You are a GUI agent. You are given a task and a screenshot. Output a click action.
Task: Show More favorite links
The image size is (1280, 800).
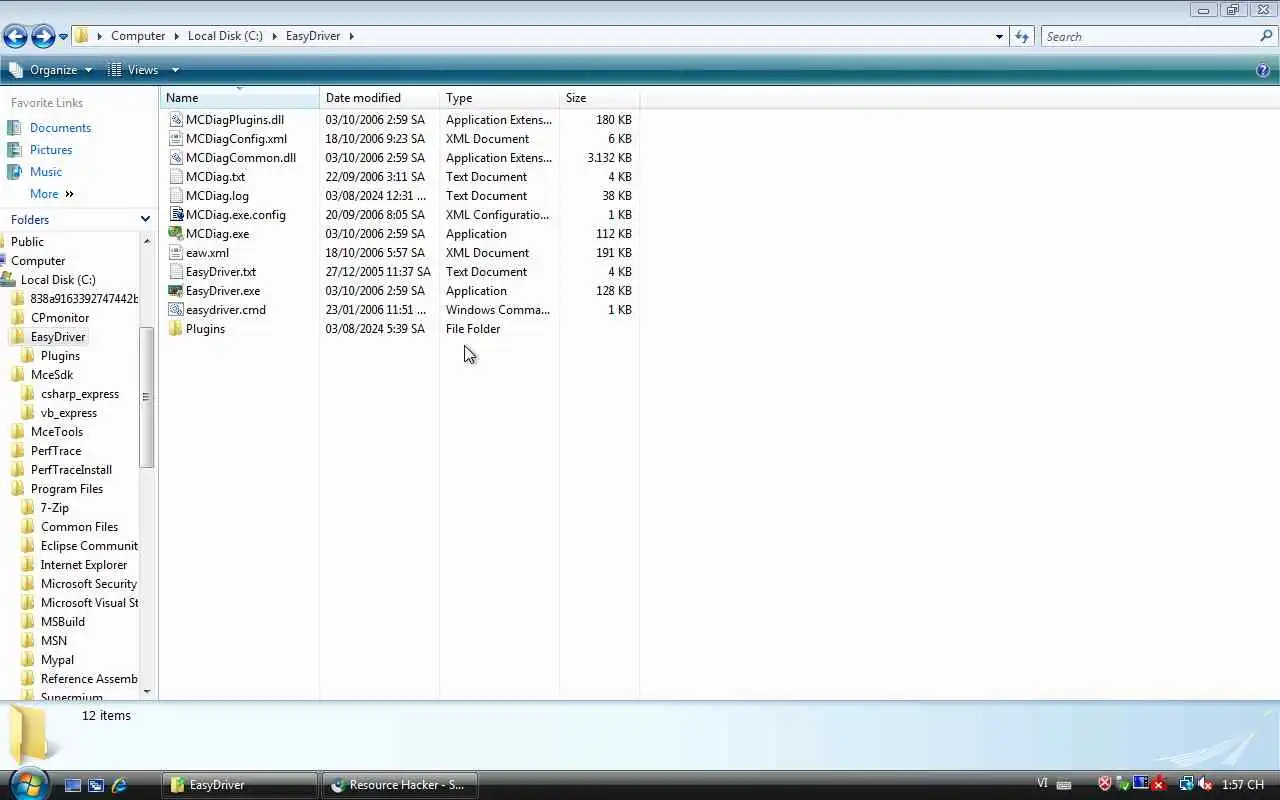click(52, 194)
